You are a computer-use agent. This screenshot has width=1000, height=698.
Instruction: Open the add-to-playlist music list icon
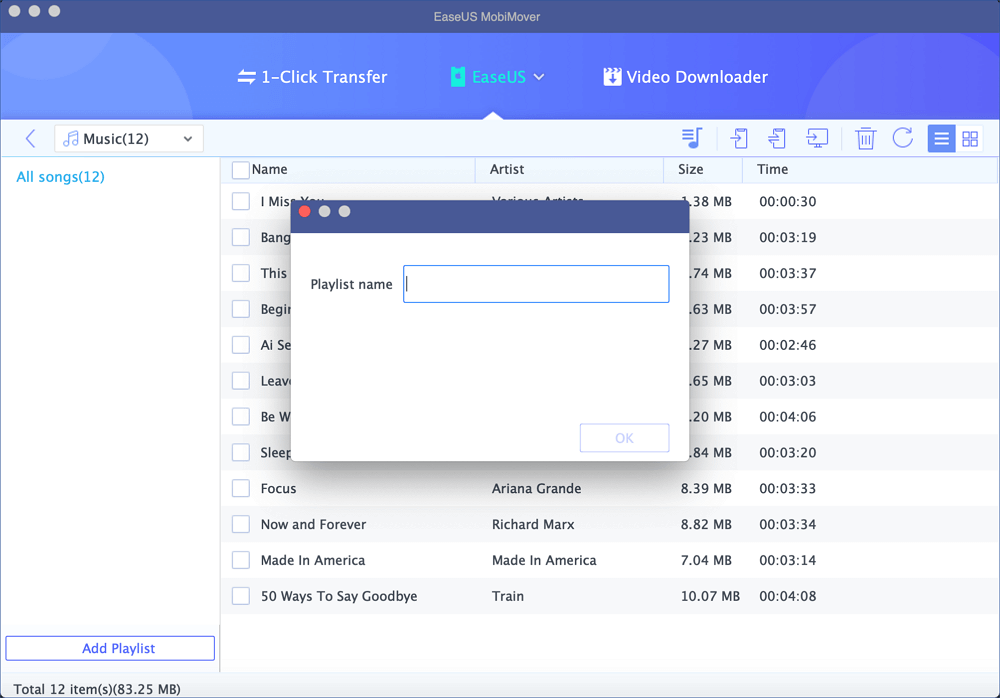692,138
